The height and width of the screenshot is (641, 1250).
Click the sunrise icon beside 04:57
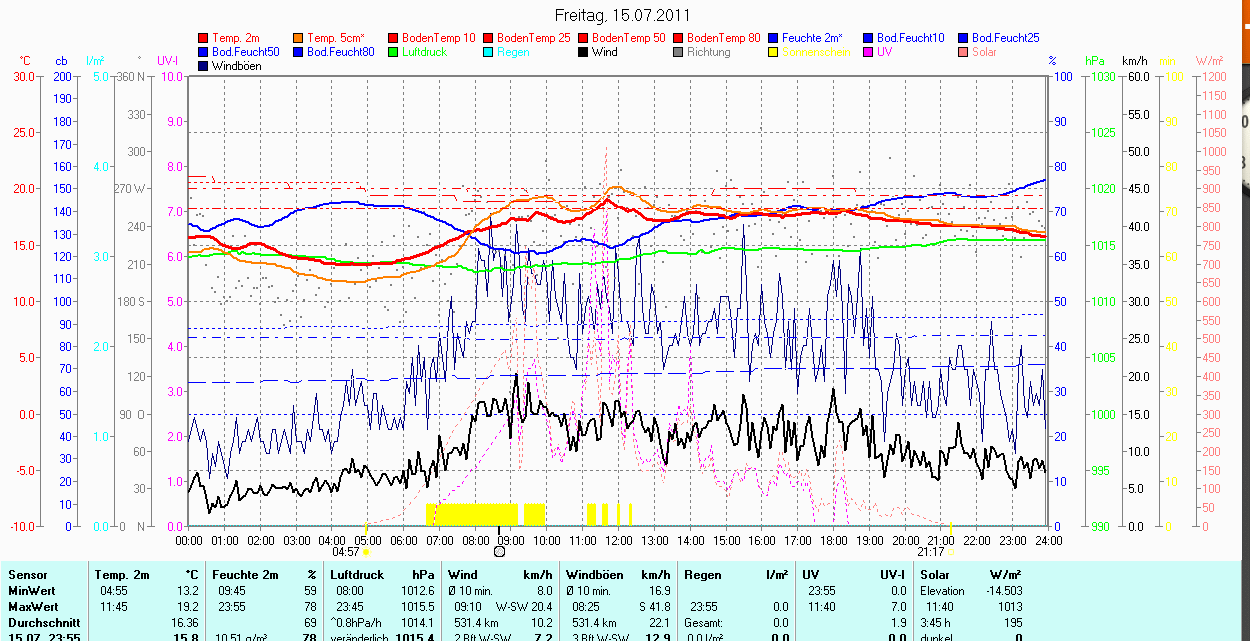tap(367, 551)
